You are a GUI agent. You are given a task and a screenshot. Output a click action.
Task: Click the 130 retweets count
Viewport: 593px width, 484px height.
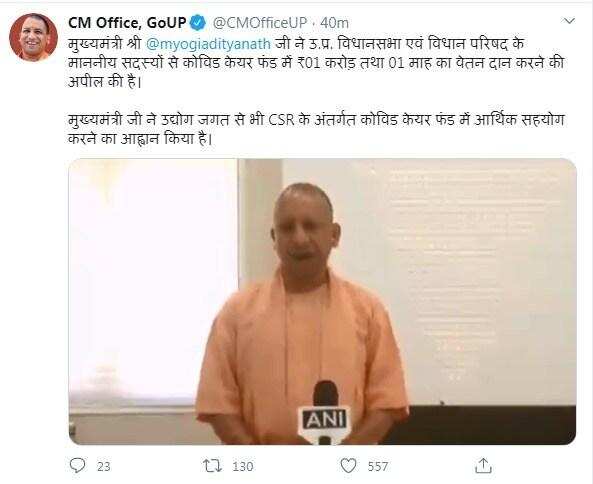pyautogui.click(x=242, y=467)
